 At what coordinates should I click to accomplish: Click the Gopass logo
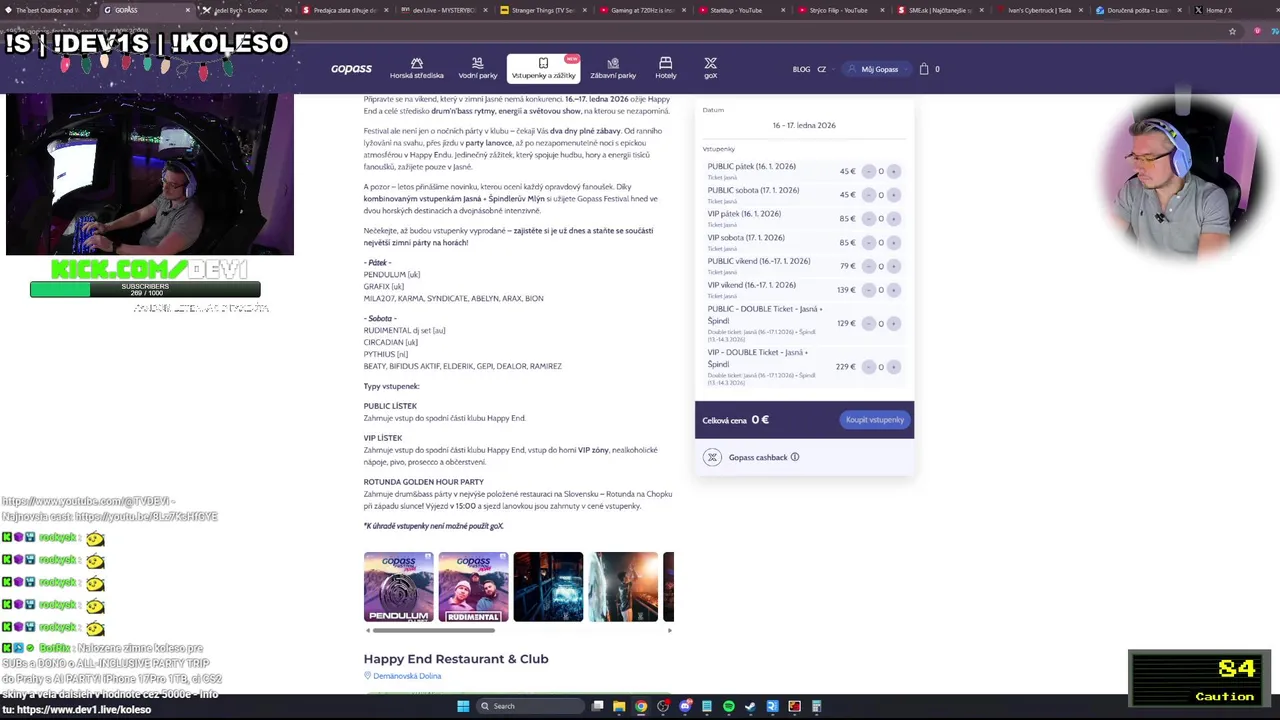point(351,69)
